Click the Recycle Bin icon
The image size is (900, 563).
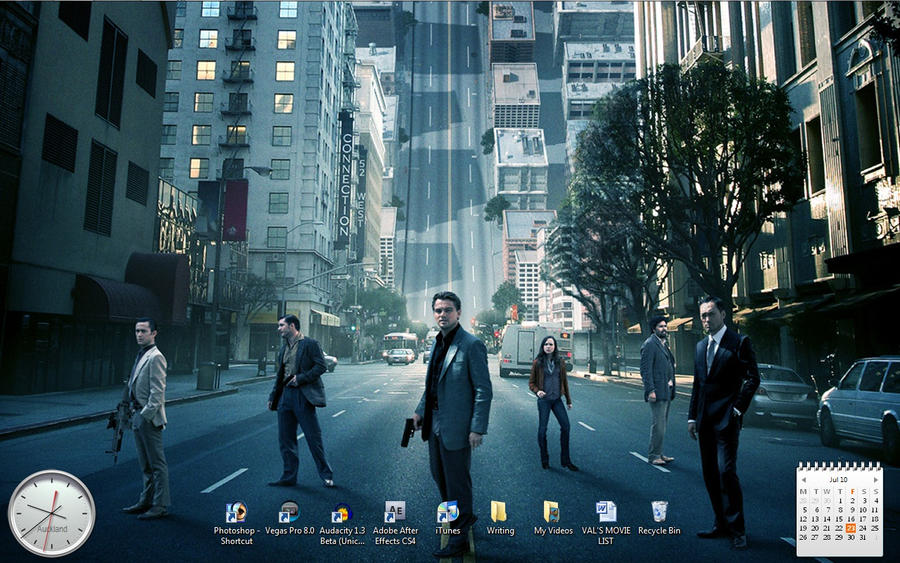659,518
